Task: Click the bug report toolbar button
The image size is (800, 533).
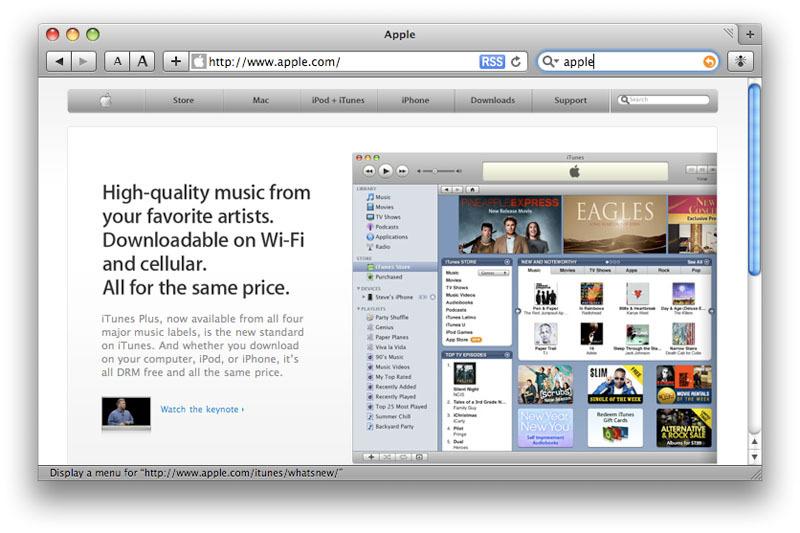Action: pos(740,62)
